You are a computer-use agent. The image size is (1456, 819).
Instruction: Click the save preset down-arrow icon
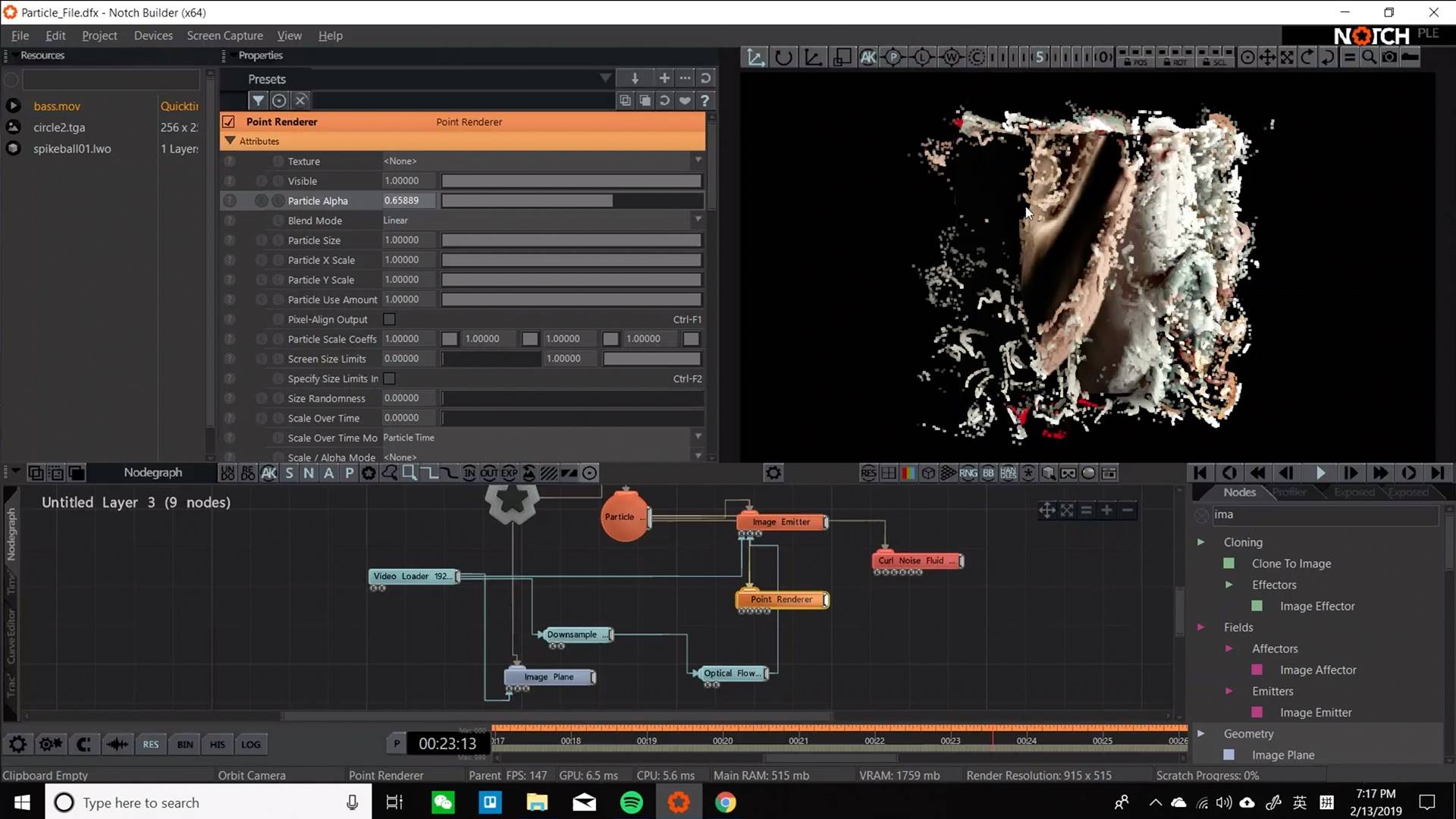pos(635,78)
